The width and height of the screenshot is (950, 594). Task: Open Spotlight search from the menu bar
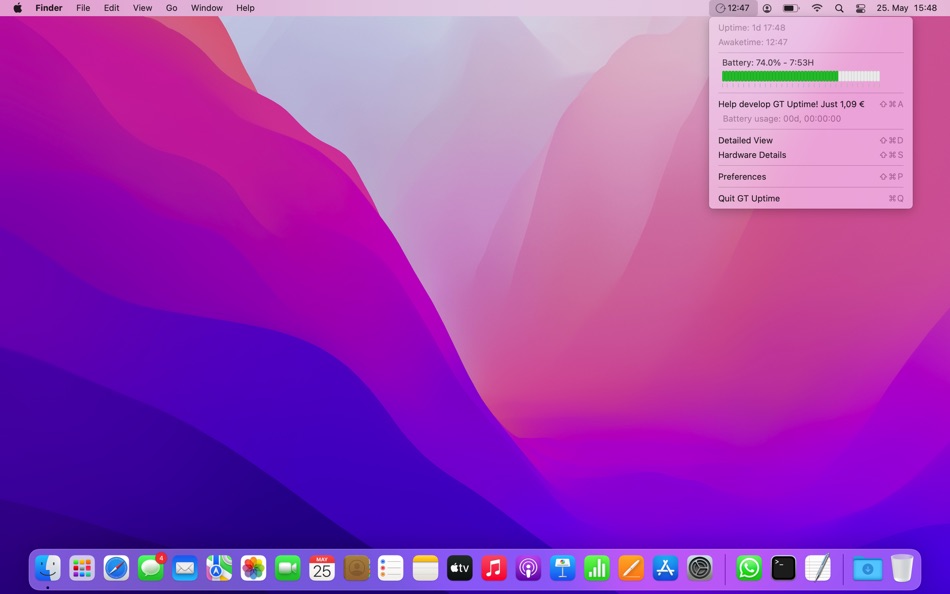[x=839, y=8]
